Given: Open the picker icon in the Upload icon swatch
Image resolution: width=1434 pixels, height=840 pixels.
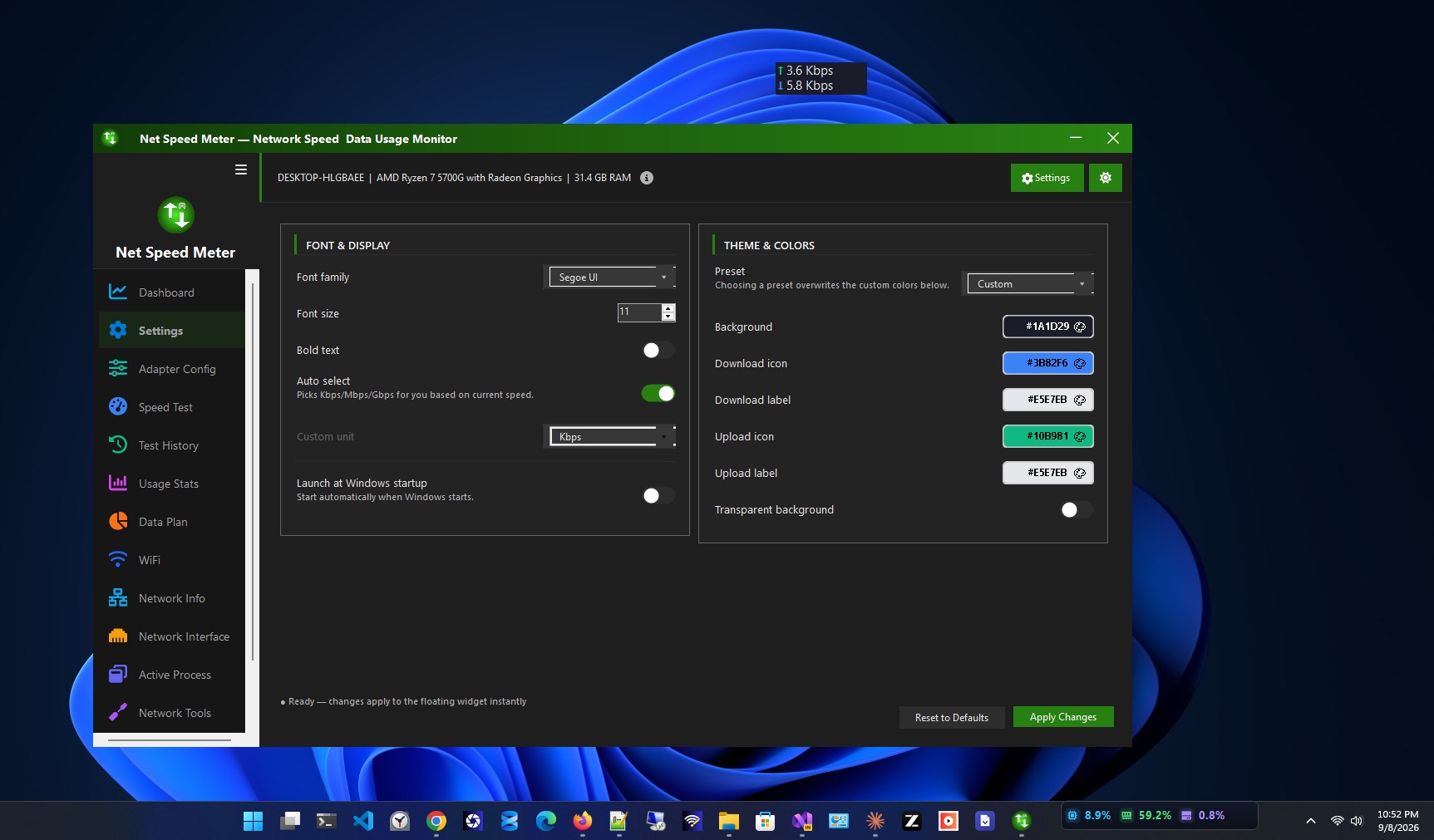Looking at the screenshot, I should pos(1080,436).
